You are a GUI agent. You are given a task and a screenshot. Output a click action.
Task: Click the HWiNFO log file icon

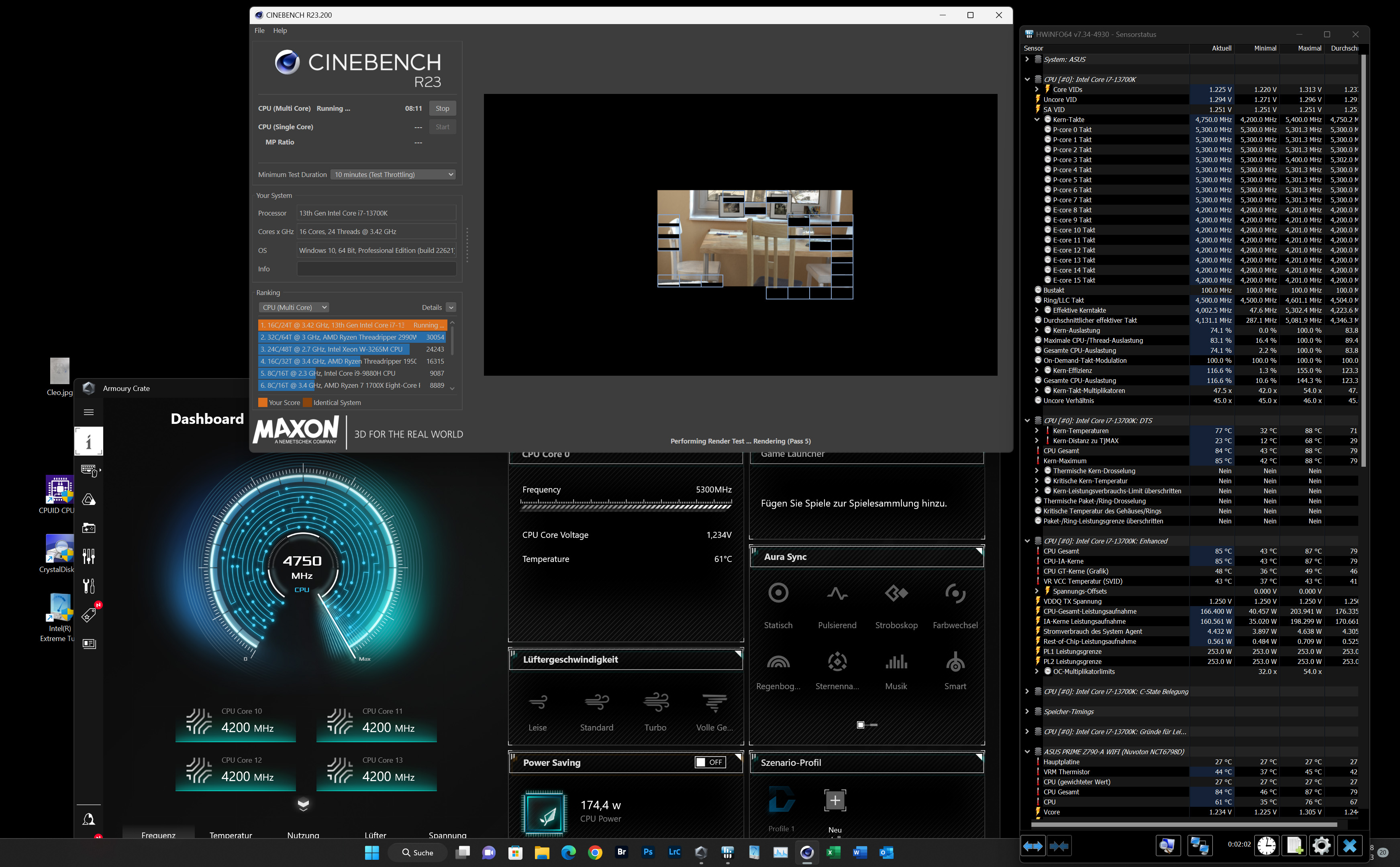click(x=1294, y=846)
